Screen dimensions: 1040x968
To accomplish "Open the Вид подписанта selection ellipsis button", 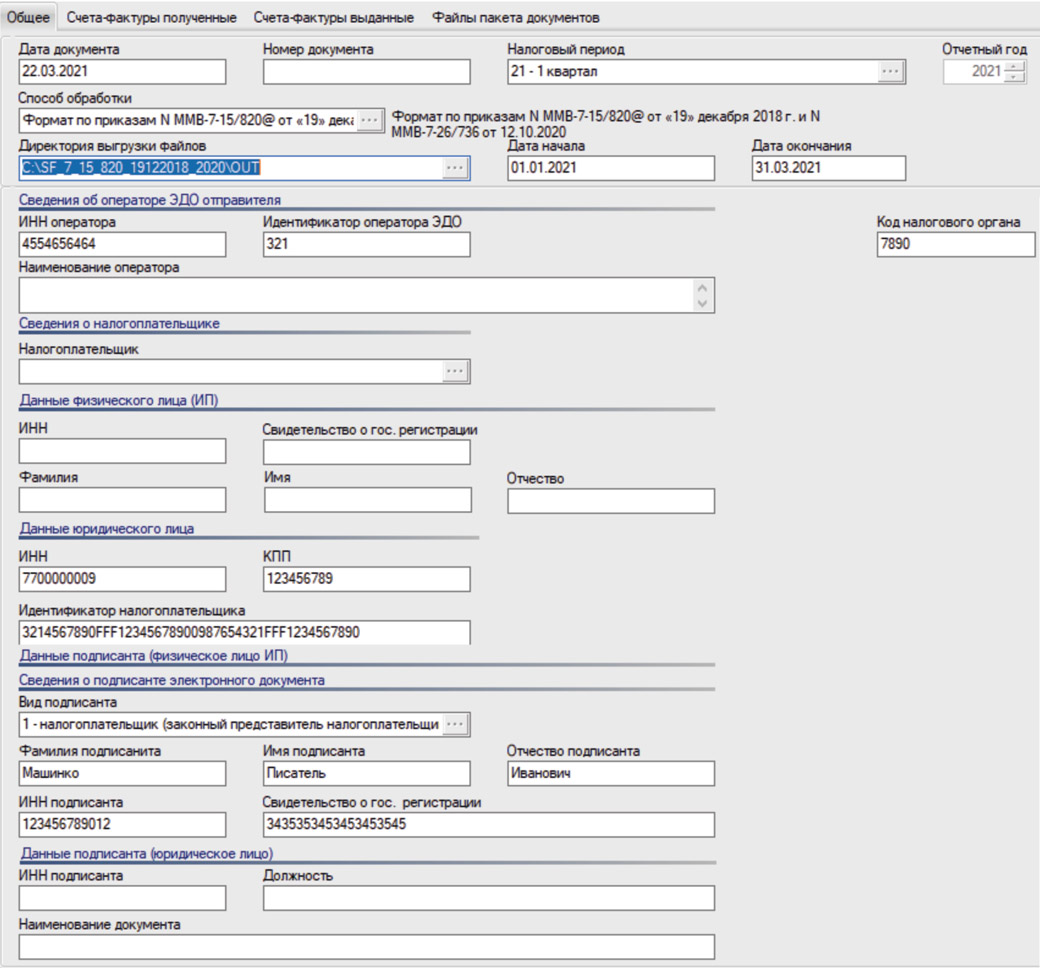I will pyautogui.click(x=455, y=724).
